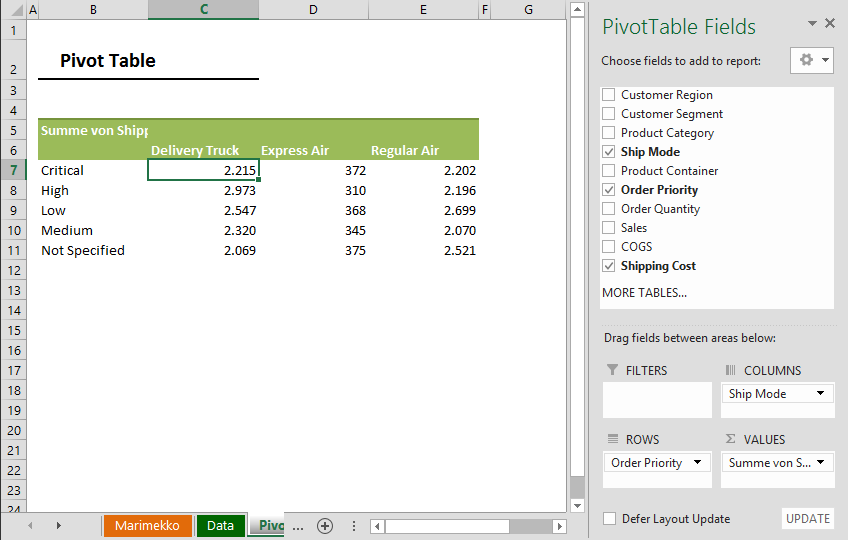
Task: Click horizontal scrollbar right arrow
Action: pyautogui.click(x=560, y=526)
